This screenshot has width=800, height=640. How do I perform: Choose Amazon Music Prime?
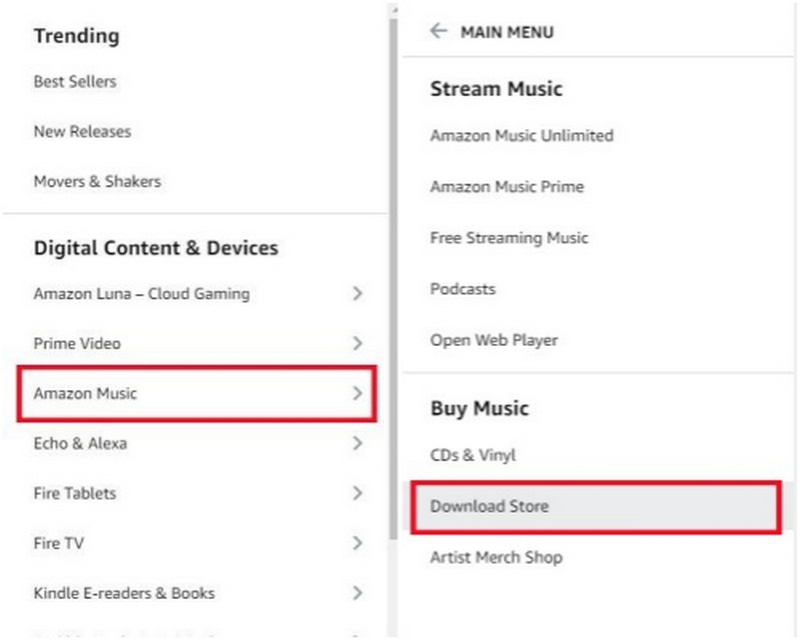[507, 187]
